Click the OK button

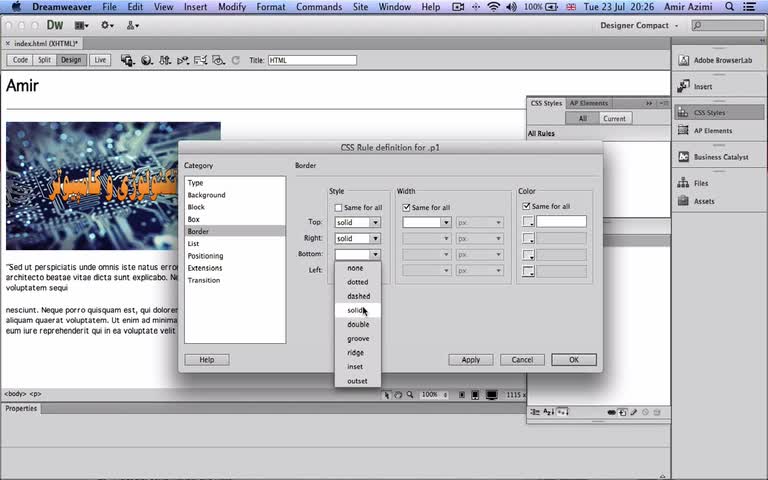point(574,360)
